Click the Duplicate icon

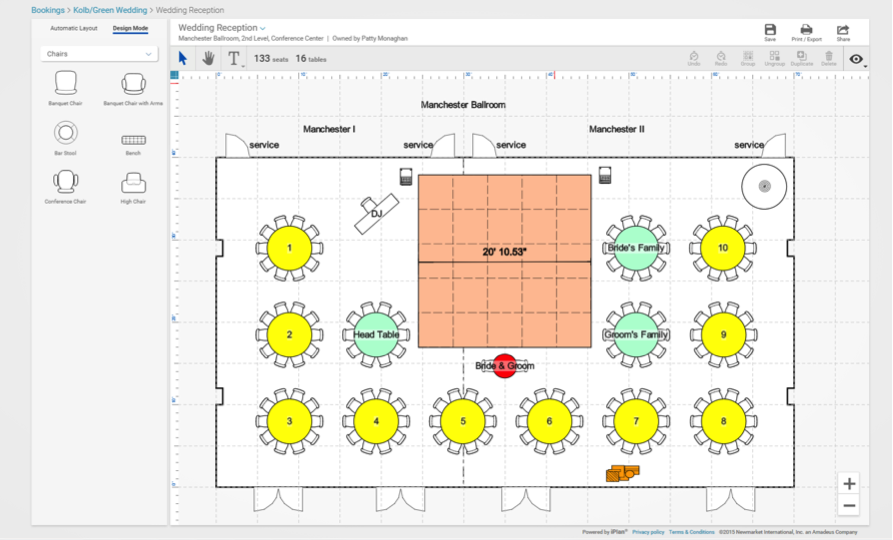click(x=802, y=58)
